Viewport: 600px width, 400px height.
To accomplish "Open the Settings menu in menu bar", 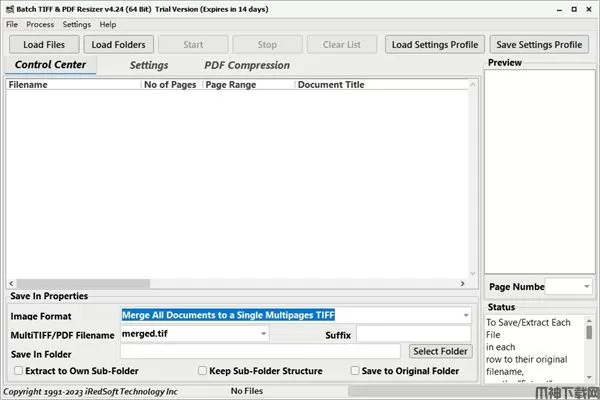I will coord(77,24).
